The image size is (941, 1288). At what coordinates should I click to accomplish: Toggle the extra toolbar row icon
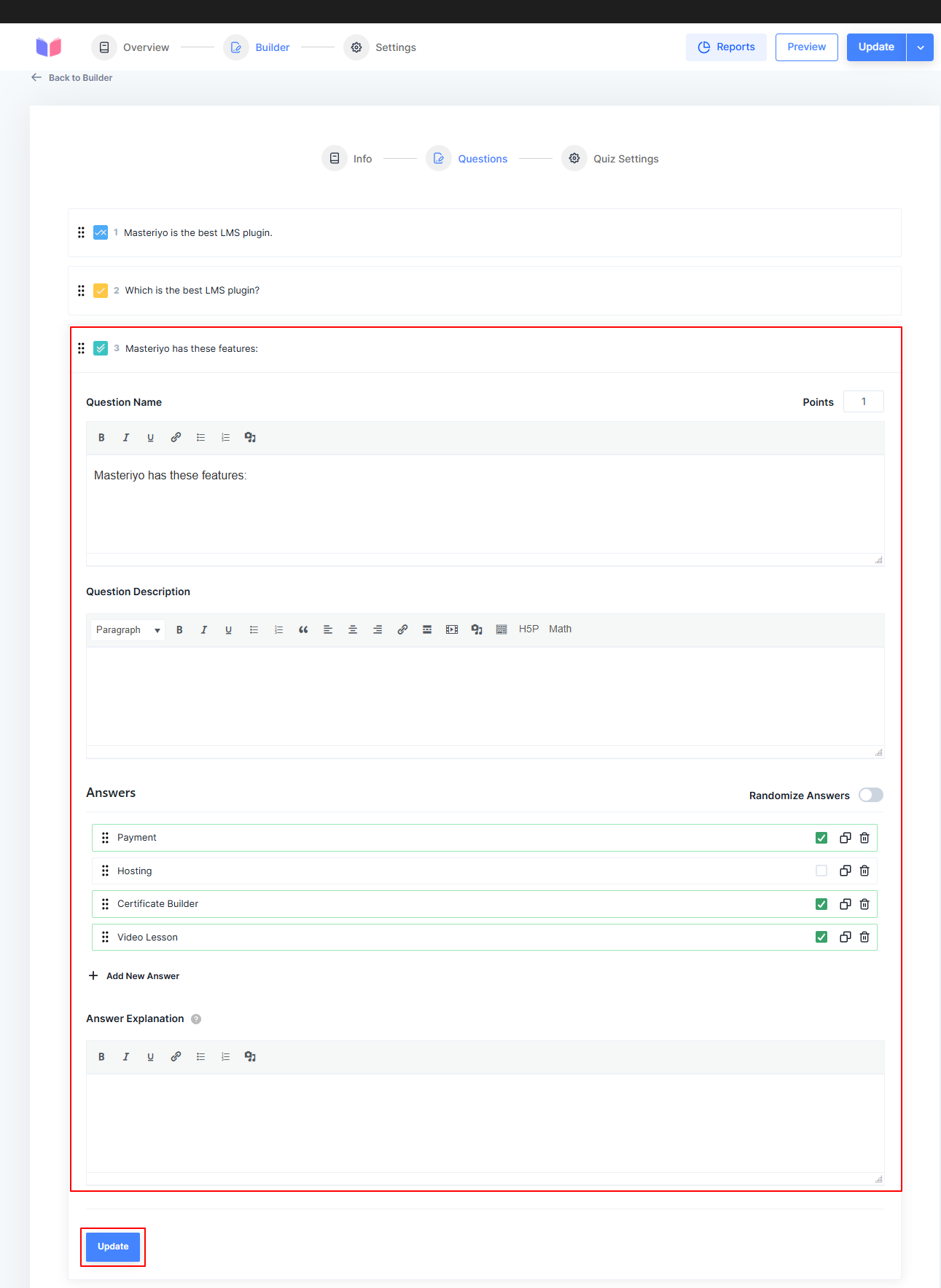pyautogui.click(x=501, y=630)
